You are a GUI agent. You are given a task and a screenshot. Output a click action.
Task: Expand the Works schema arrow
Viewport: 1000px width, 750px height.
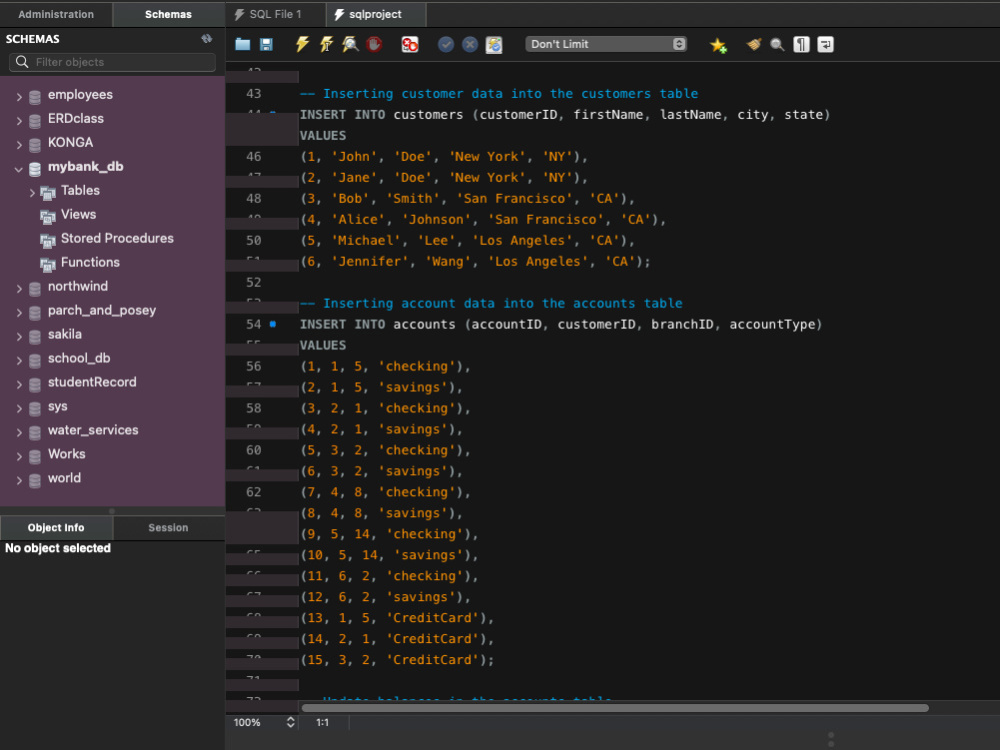coord(18,457)
